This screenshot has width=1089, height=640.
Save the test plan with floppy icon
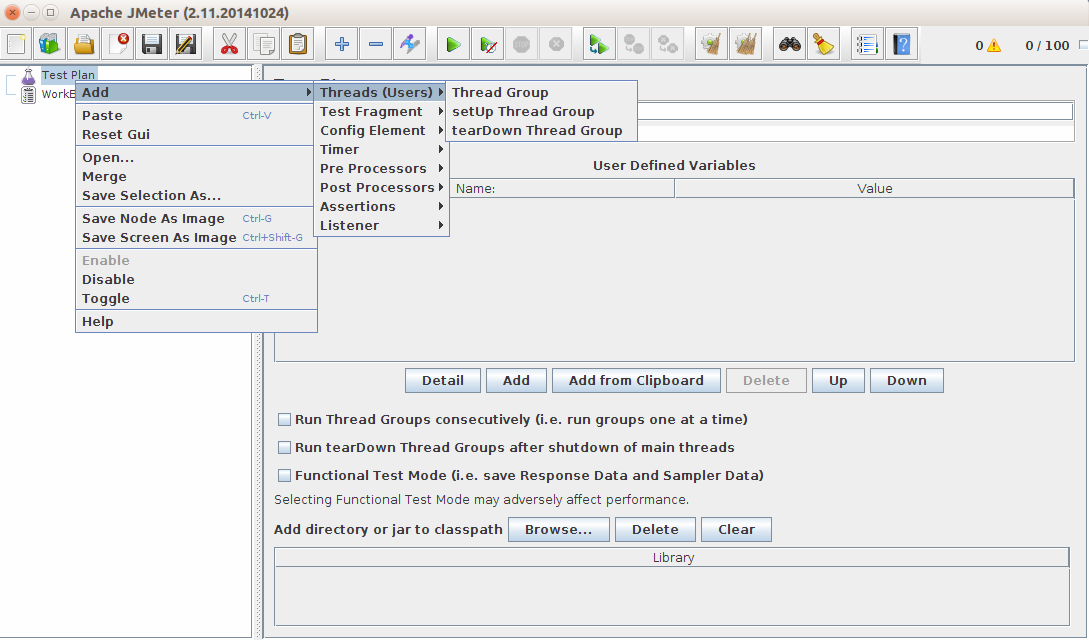[x=152, y=44]
